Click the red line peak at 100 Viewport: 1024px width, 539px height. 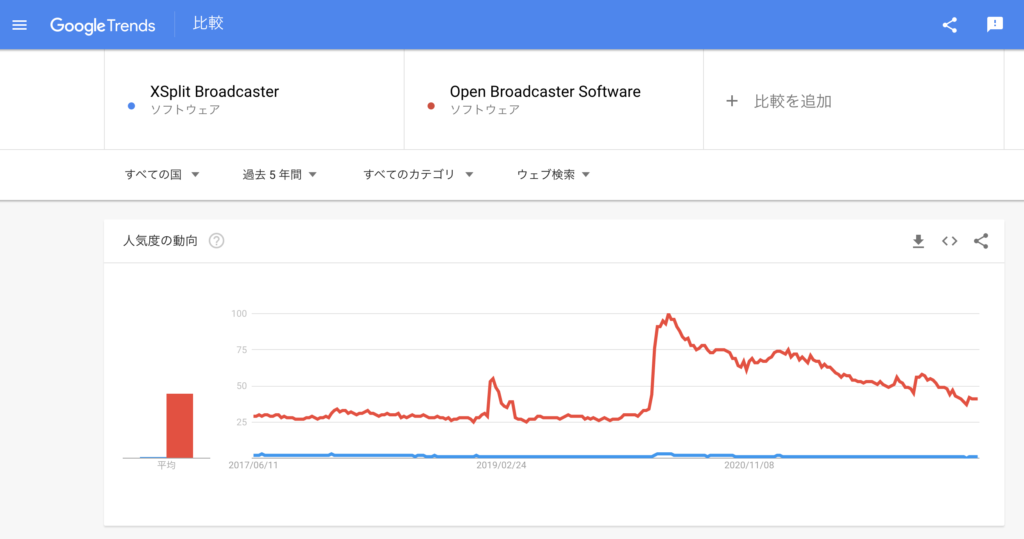tap(668, 316)
